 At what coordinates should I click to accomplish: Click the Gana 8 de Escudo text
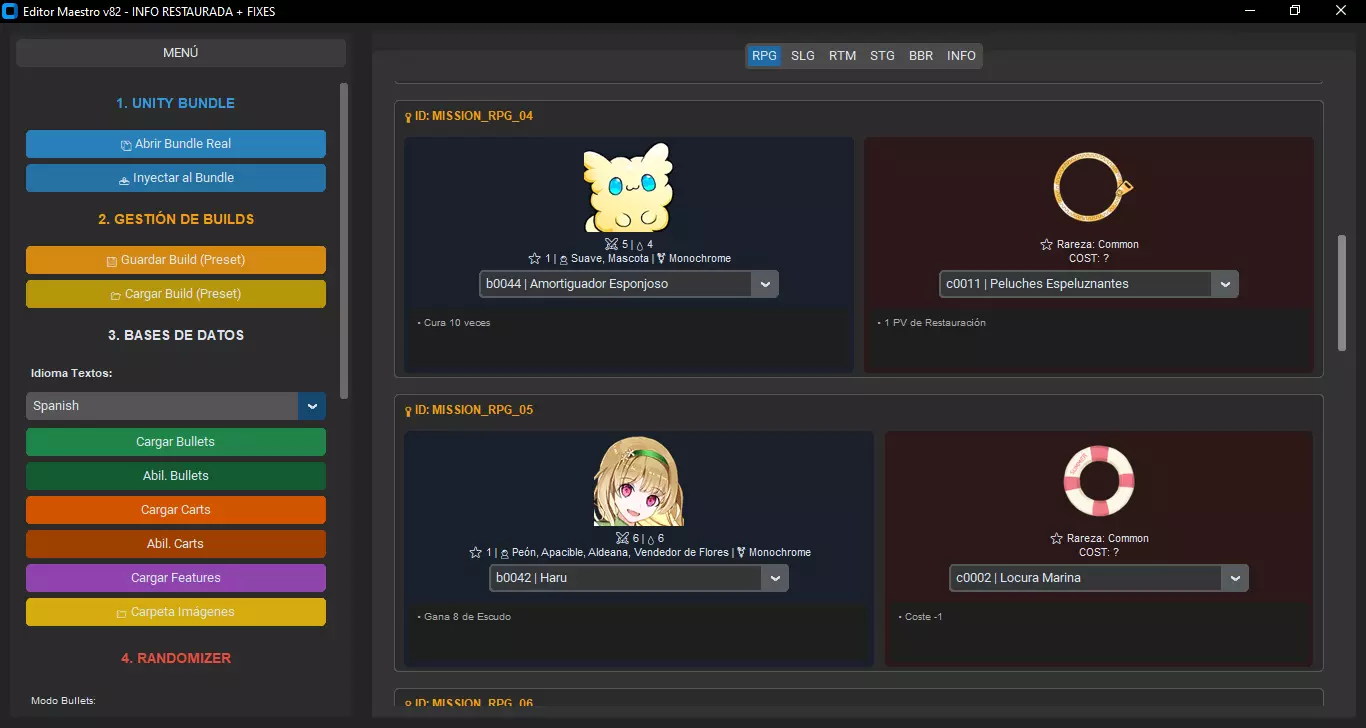click(464, 617)
